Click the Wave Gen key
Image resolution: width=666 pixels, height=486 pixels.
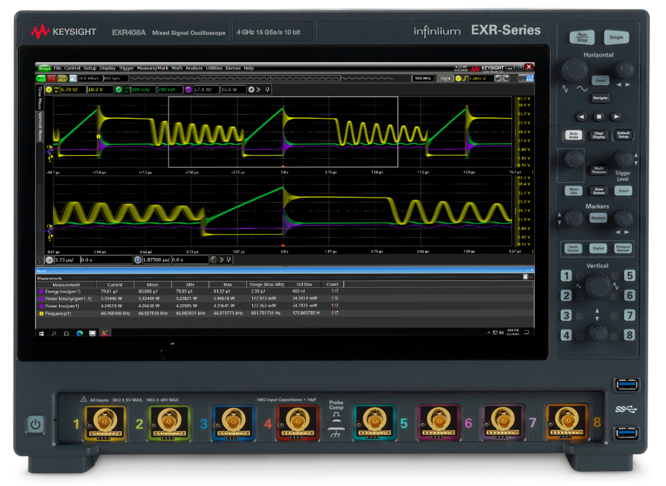click(573, 191)
